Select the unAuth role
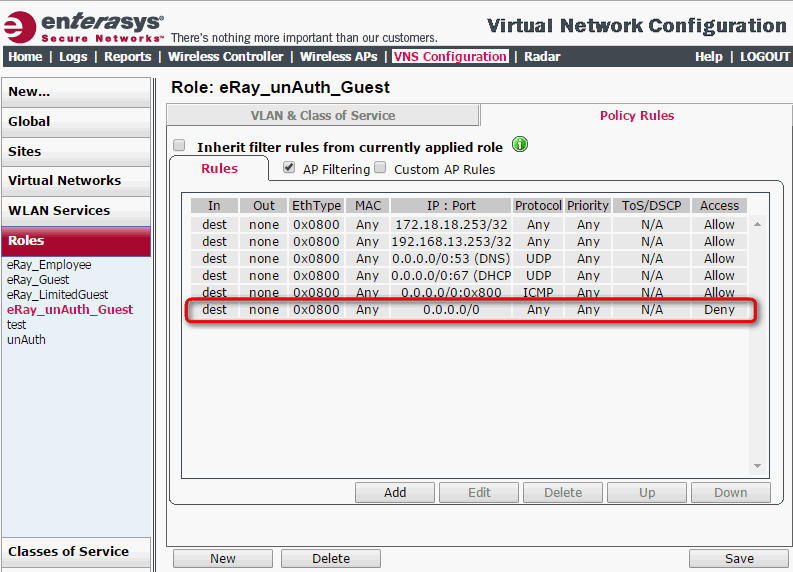This screenshot has width=793, height=572. click(26, 339)
